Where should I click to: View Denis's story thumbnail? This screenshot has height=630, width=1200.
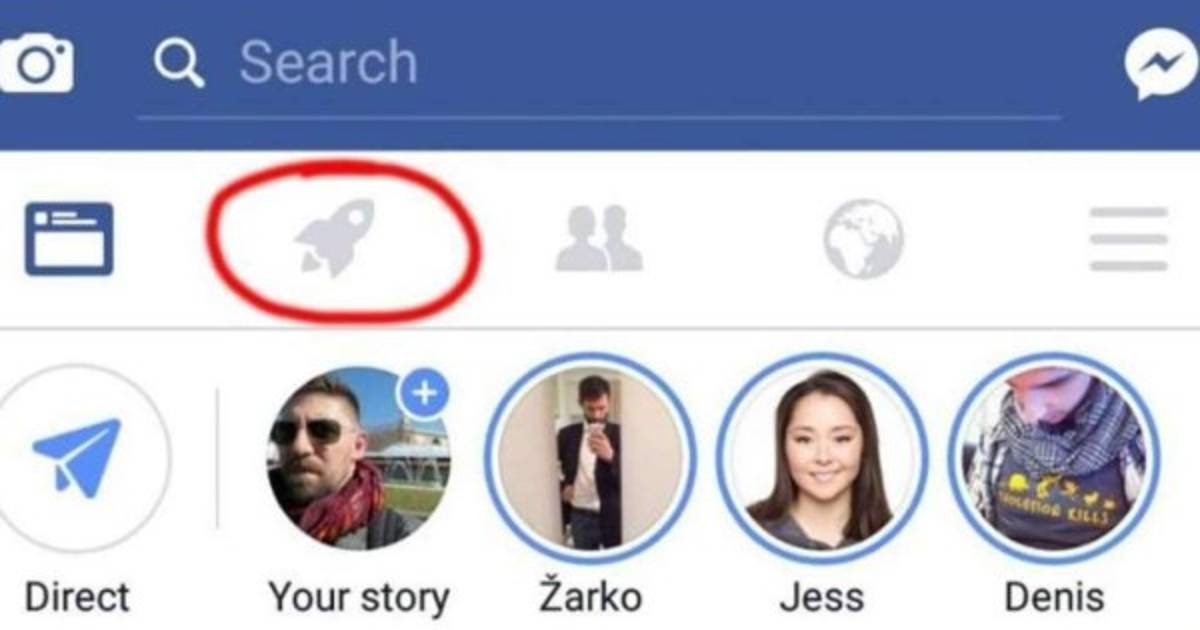click(1054, 458)
